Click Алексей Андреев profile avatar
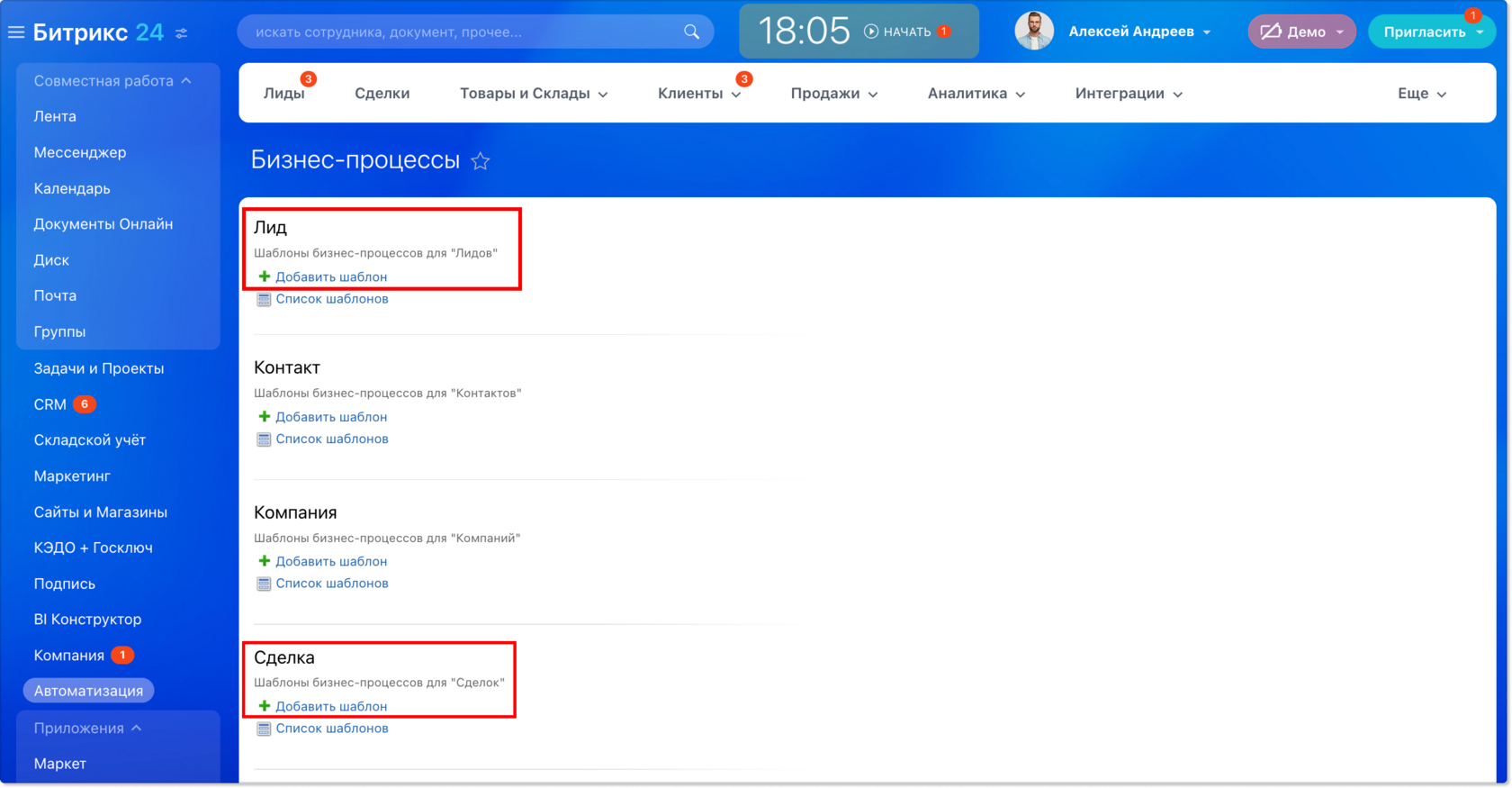This screenshot has height=788, width=1512. coord(1034,32)
